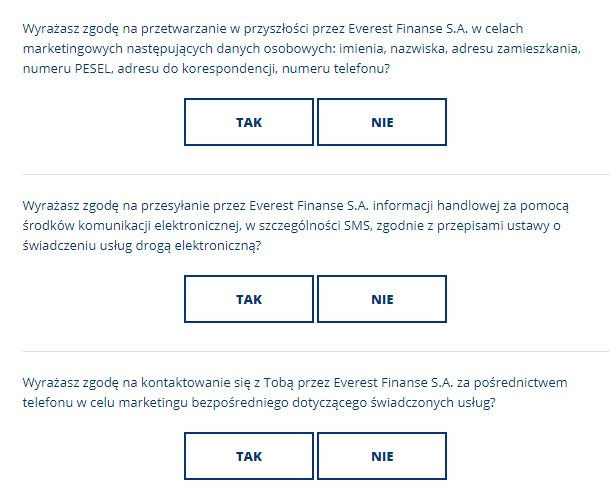Screen dimensions: 610x499
Task: Click the text 'świadczonych usług?'
Action: tap(433, 403)
